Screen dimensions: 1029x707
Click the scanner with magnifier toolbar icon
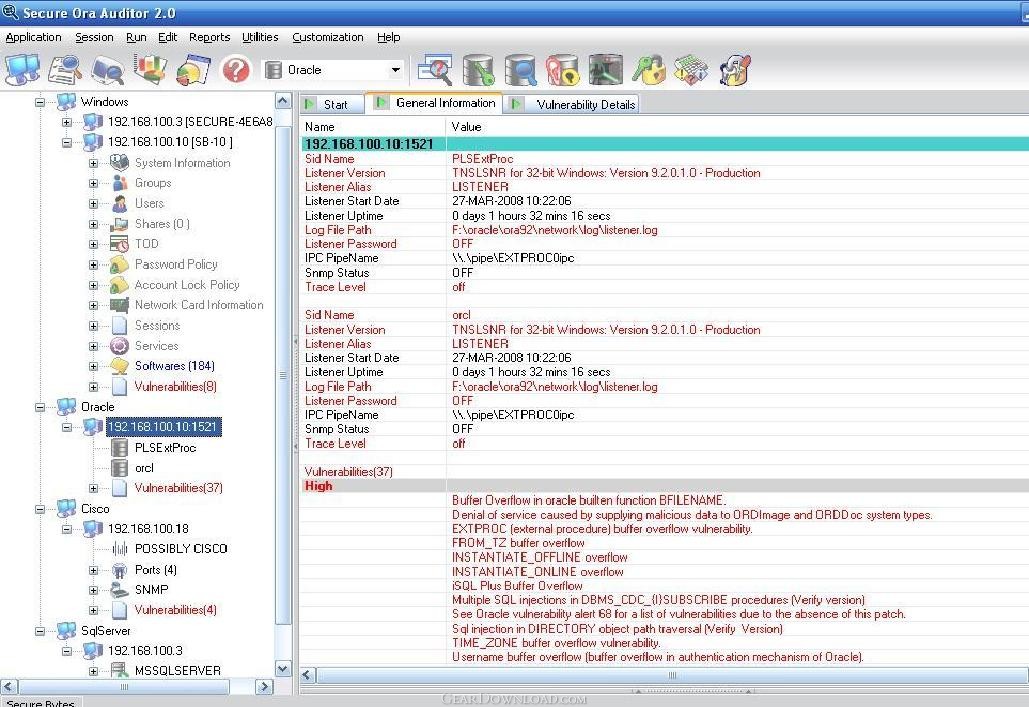tap(108, 70)
